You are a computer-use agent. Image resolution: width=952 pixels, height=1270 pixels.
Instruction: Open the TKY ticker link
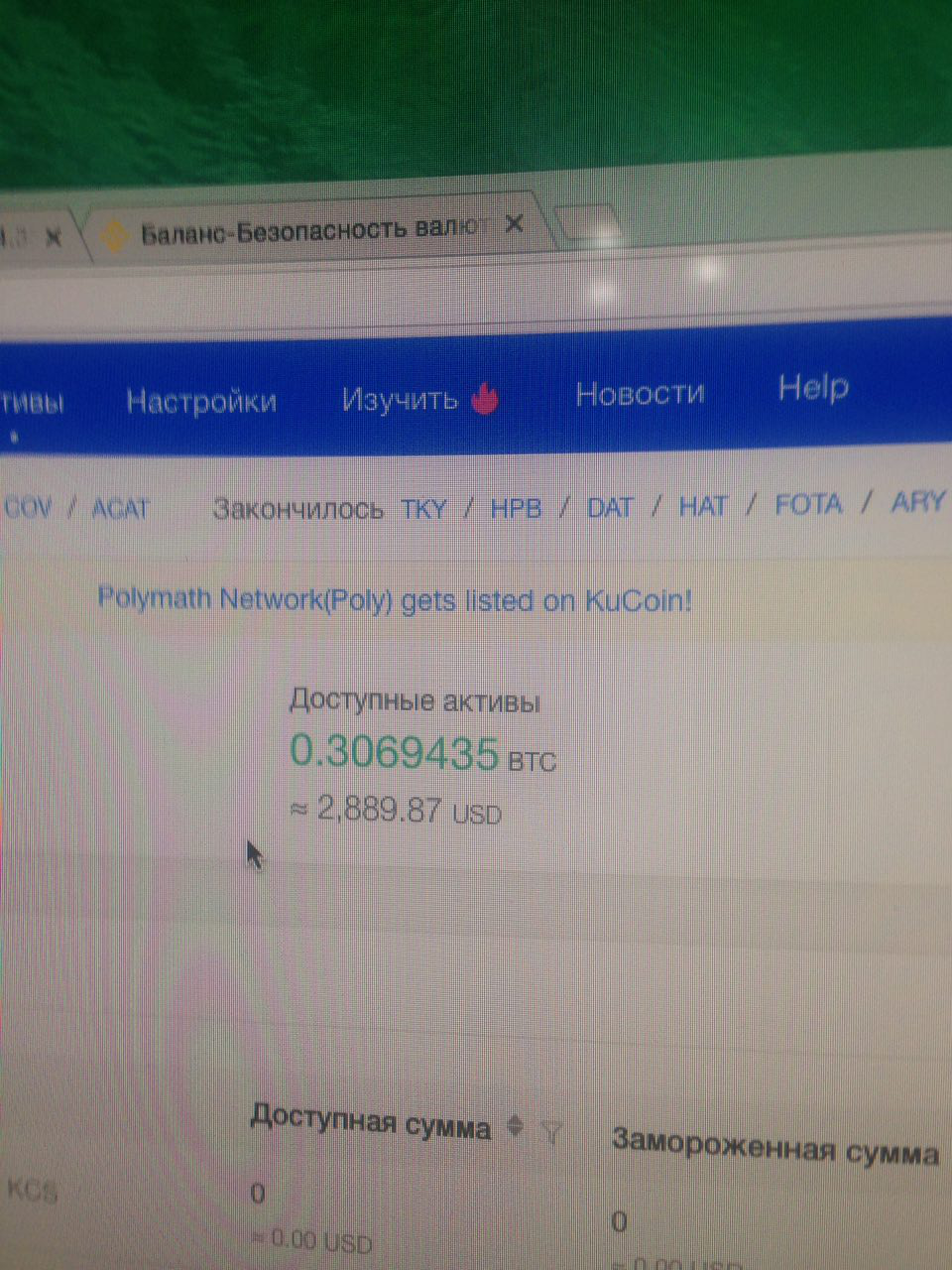click(423, 509)
